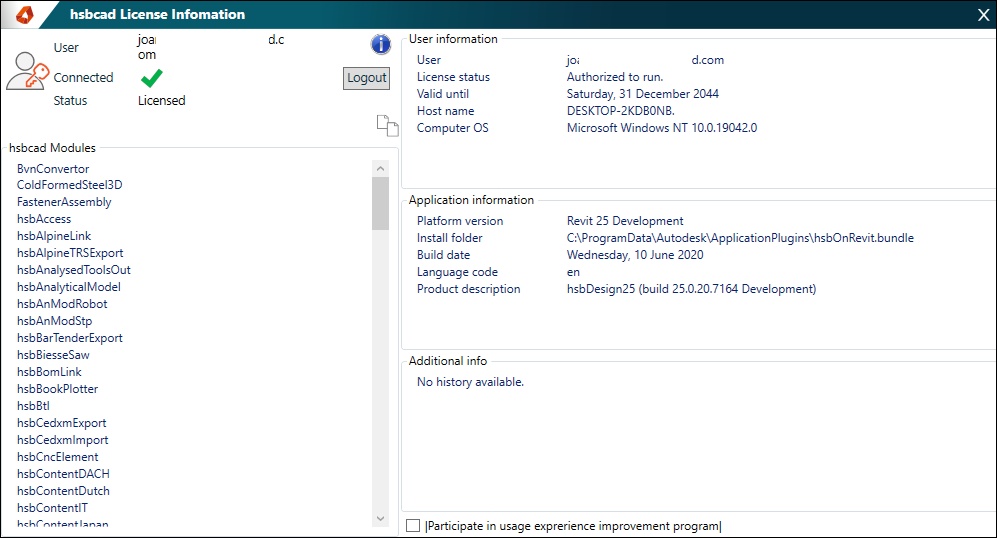Select hsbAnModStp module

(55, 321)
